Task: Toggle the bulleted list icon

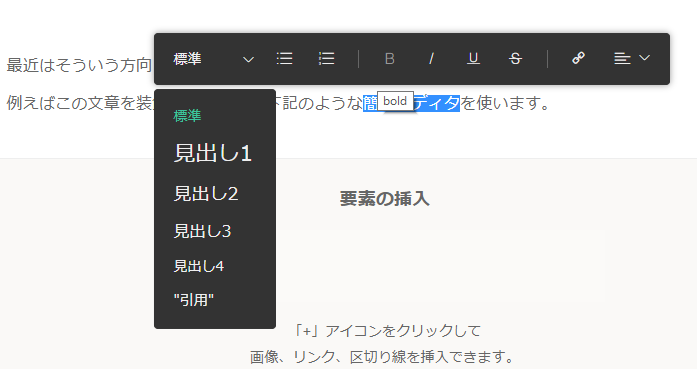Action: [x=284, y=58]
